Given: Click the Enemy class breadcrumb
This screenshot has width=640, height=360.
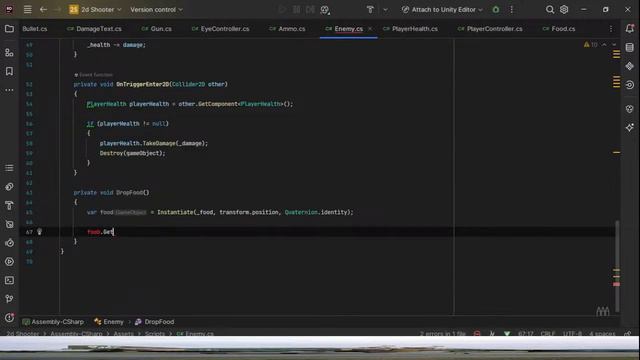Looking at the screenshot, I should coord(109,322).
